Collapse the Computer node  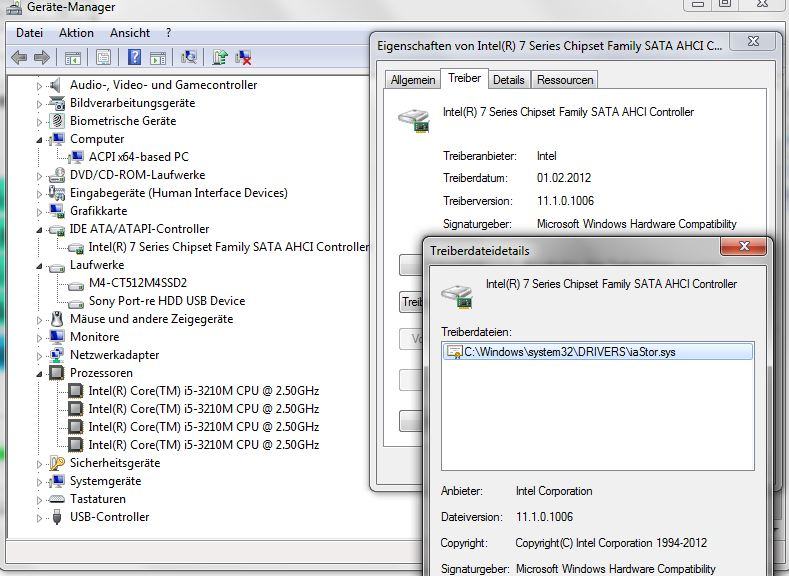click(39, 140)
